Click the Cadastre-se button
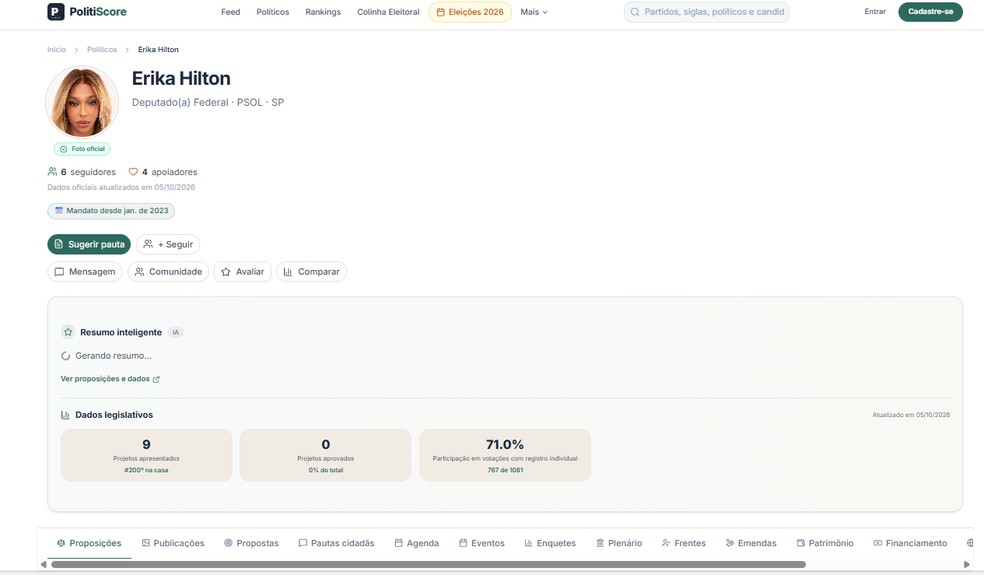 [x=930, y=11]
